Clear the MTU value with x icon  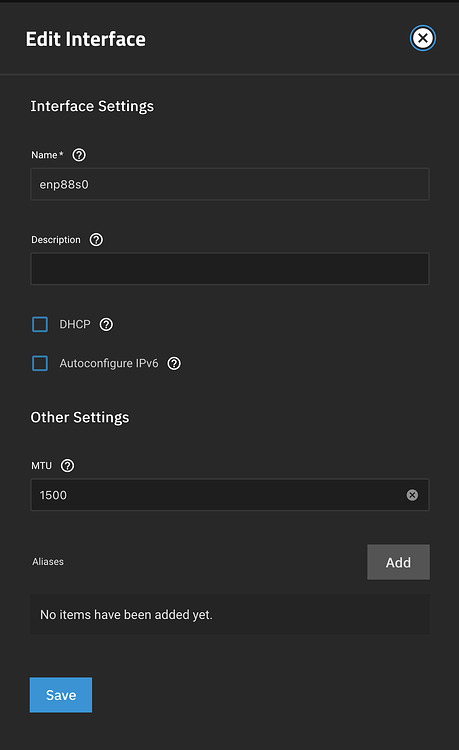412,495
